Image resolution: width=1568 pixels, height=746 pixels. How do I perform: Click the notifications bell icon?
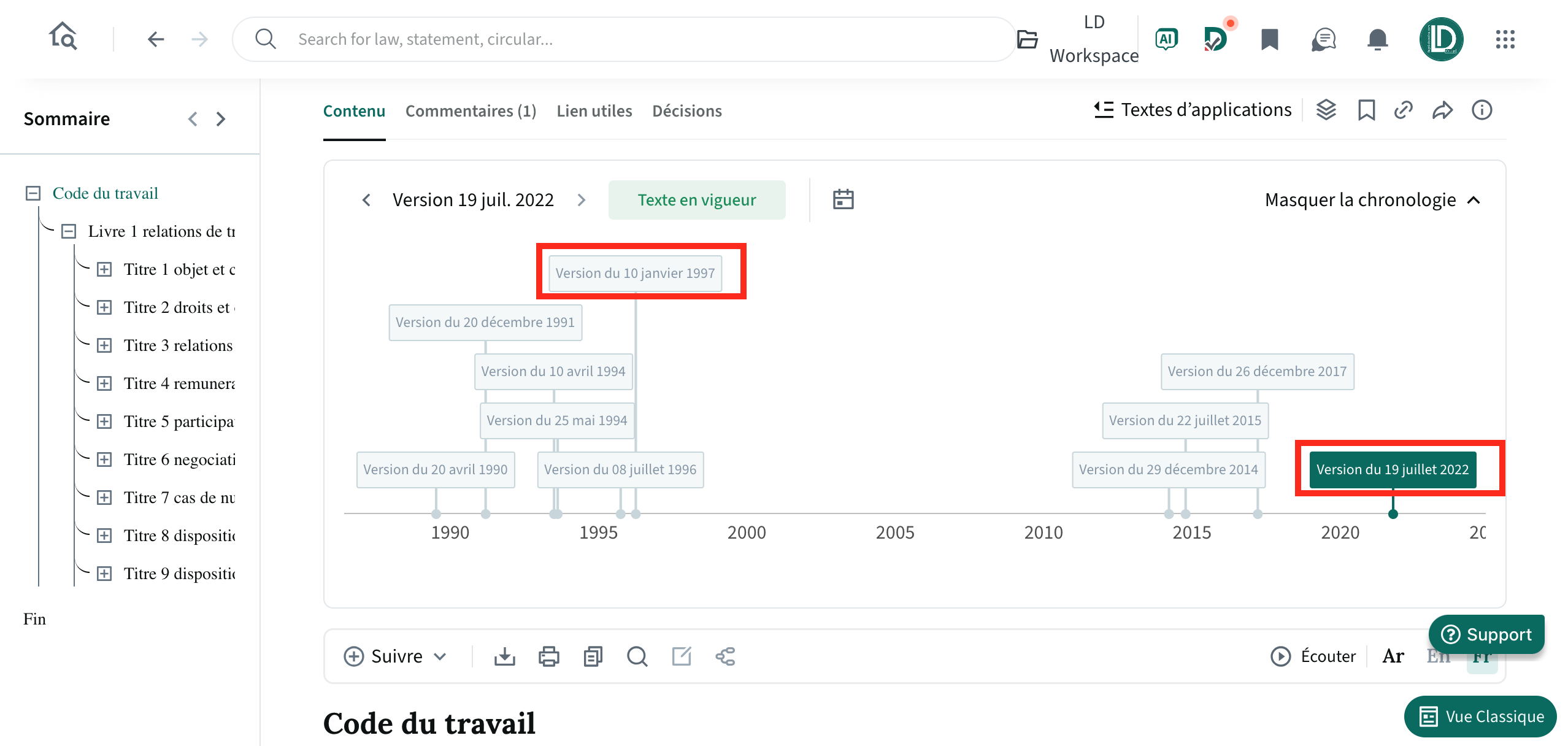coord(1377,39)
